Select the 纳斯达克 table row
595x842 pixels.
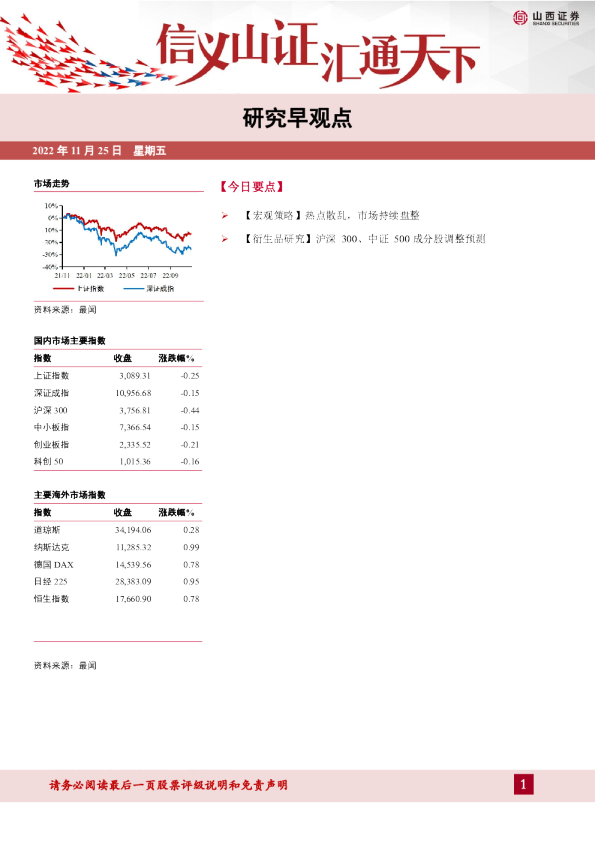pyautogui.click(x=118, y=547)
